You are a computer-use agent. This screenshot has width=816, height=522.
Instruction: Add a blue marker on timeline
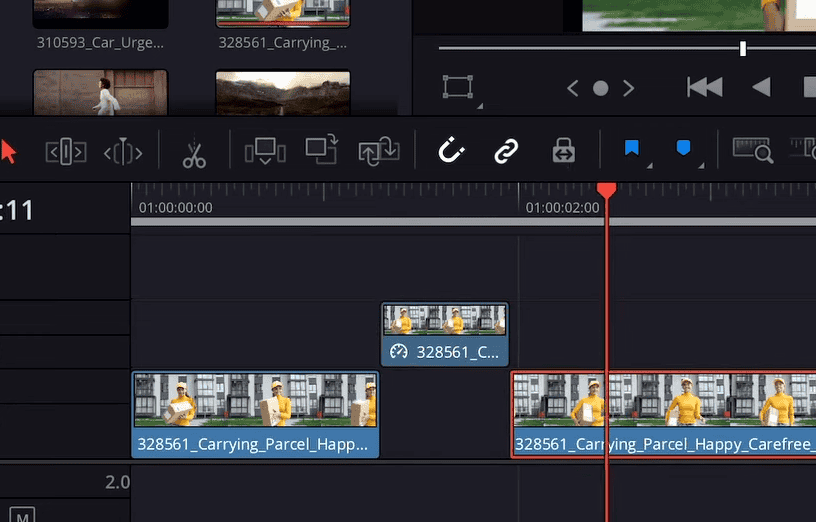tap(683, 148)
